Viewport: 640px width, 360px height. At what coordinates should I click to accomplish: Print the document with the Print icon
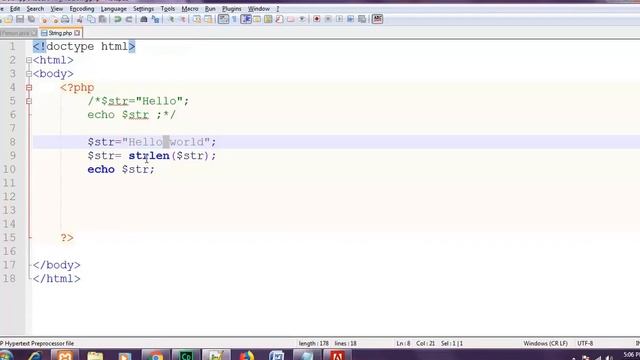[x=65, y=19]
